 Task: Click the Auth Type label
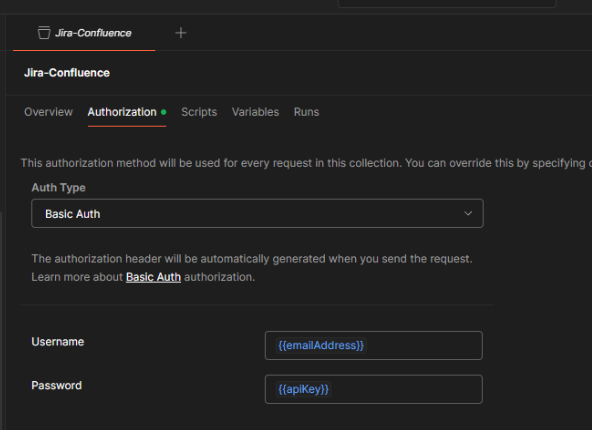59,188
